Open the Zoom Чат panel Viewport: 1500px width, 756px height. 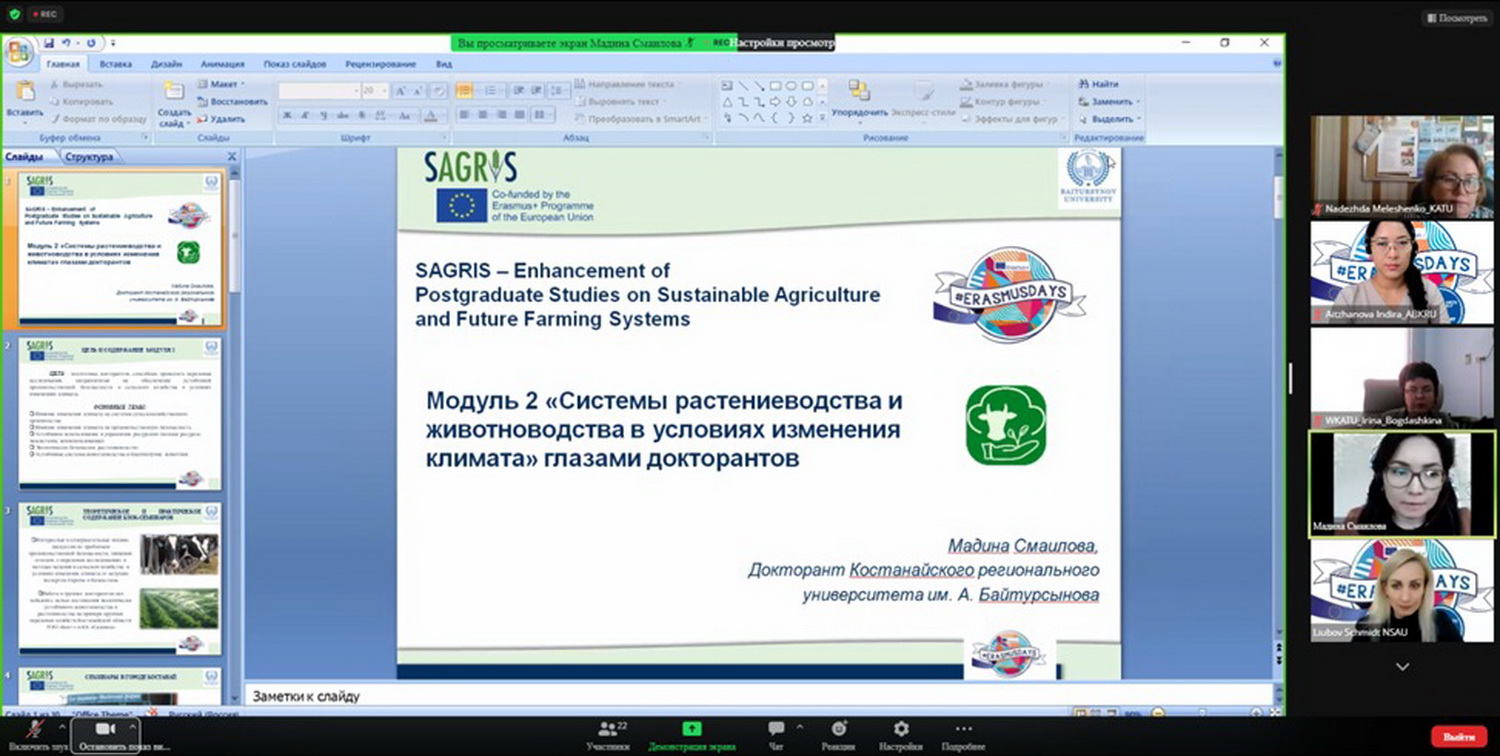coord(776,735)
